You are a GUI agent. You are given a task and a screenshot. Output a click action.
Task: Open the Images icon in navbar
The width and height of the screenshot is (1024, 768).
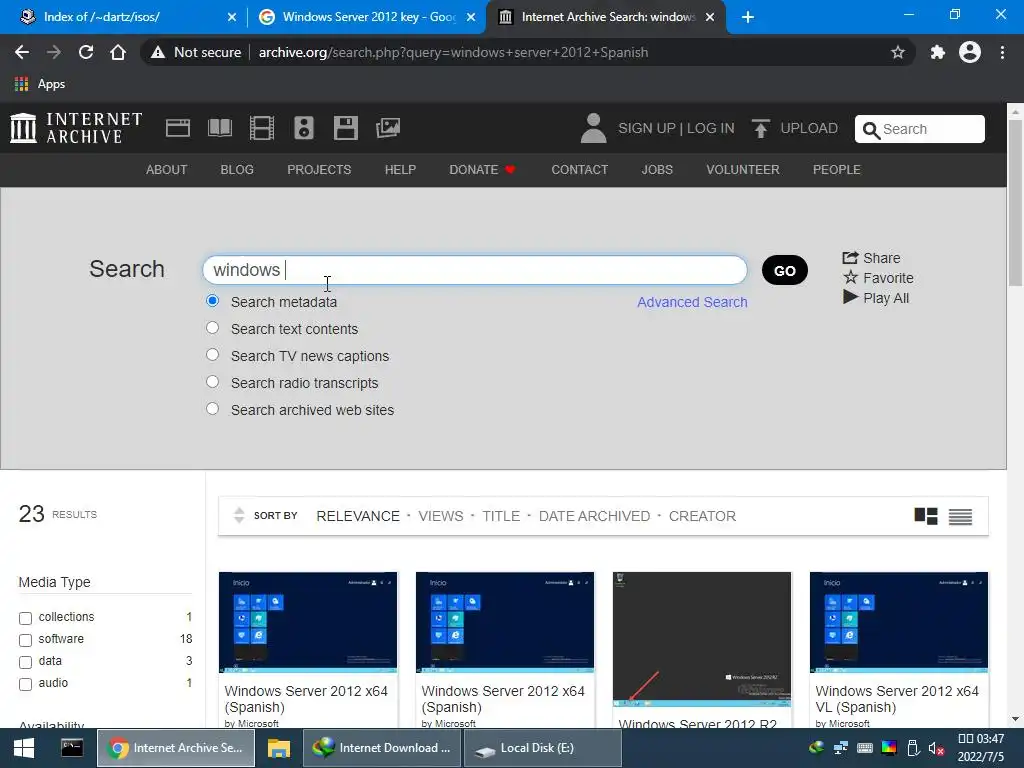388,128
